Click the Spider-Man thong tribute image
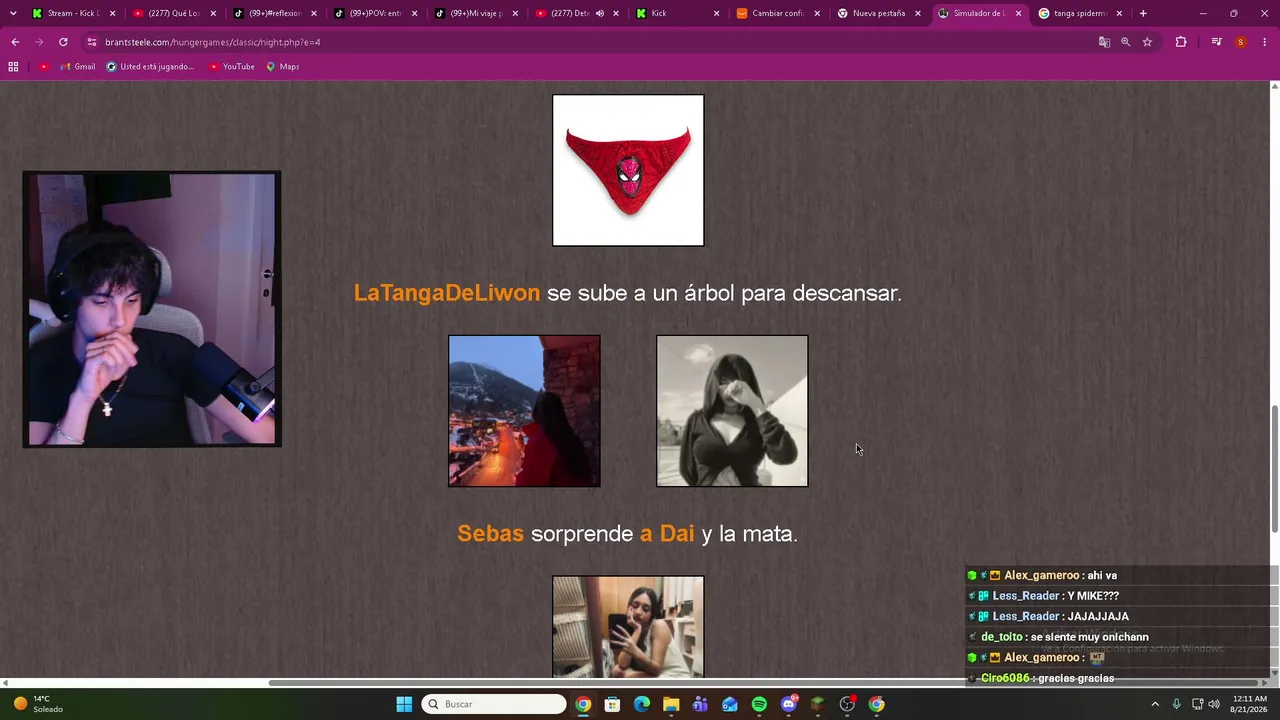This screenshot has width=1280, height=720. [628, 170]
